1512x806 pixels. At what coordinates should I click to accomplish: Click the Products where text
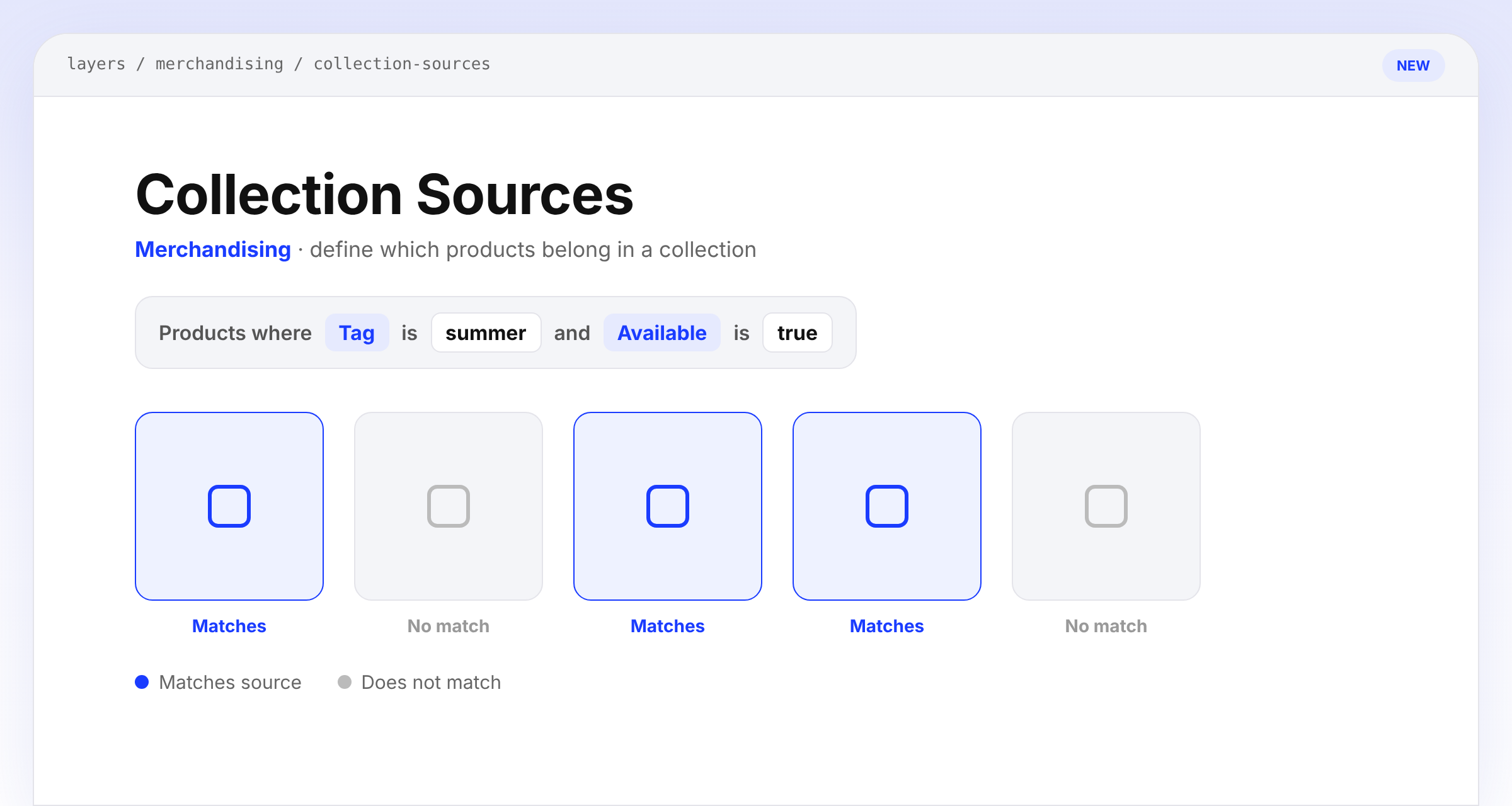pos(235,332)
